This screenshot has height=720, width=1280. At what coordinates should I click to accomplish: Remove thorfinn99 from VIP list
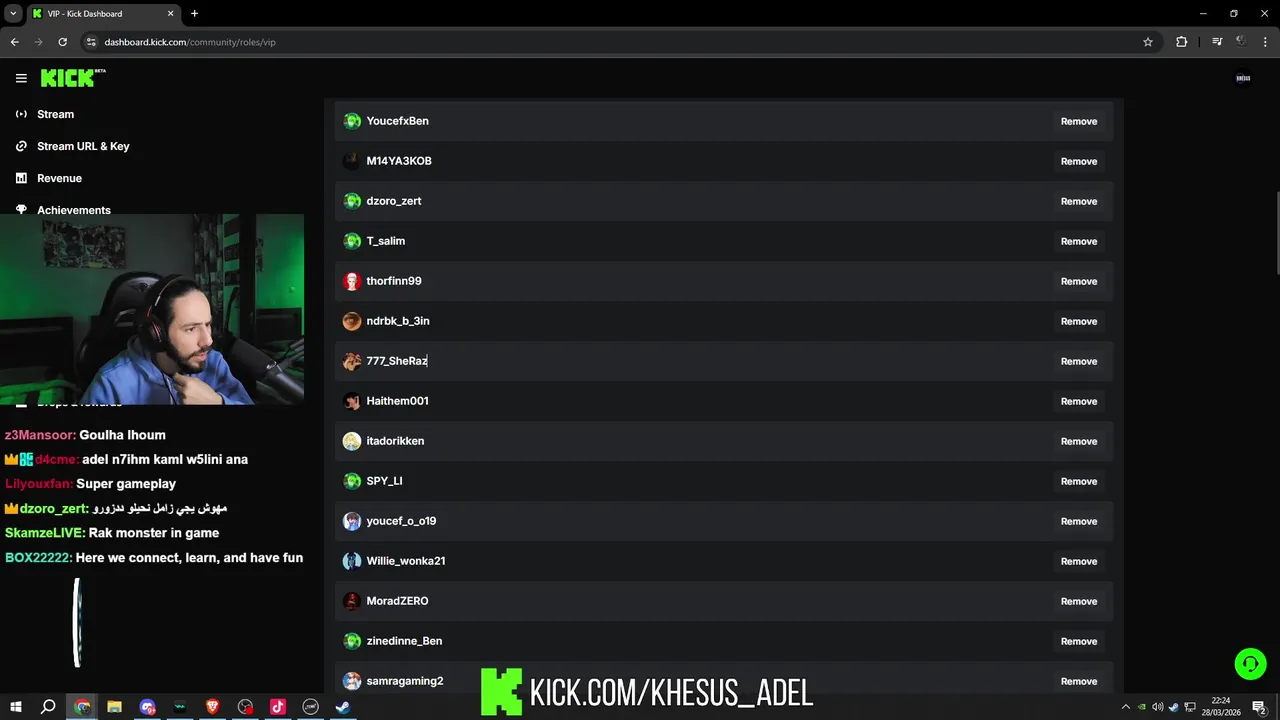pos(1079,281)
